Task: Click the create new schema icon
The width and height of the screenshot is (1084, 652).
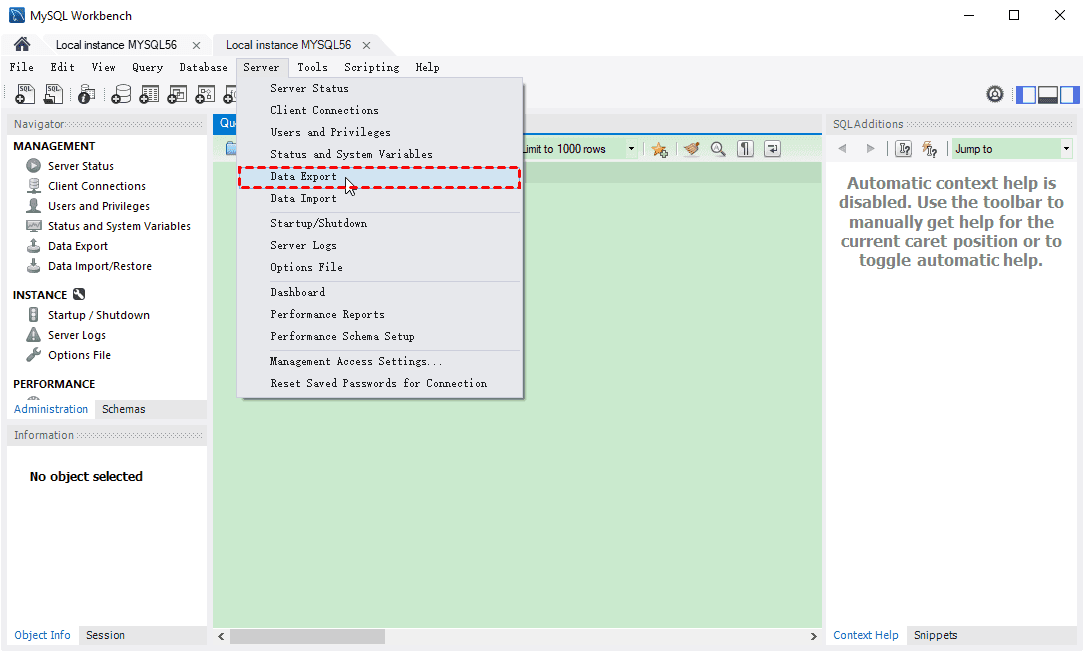Action: 121,94
